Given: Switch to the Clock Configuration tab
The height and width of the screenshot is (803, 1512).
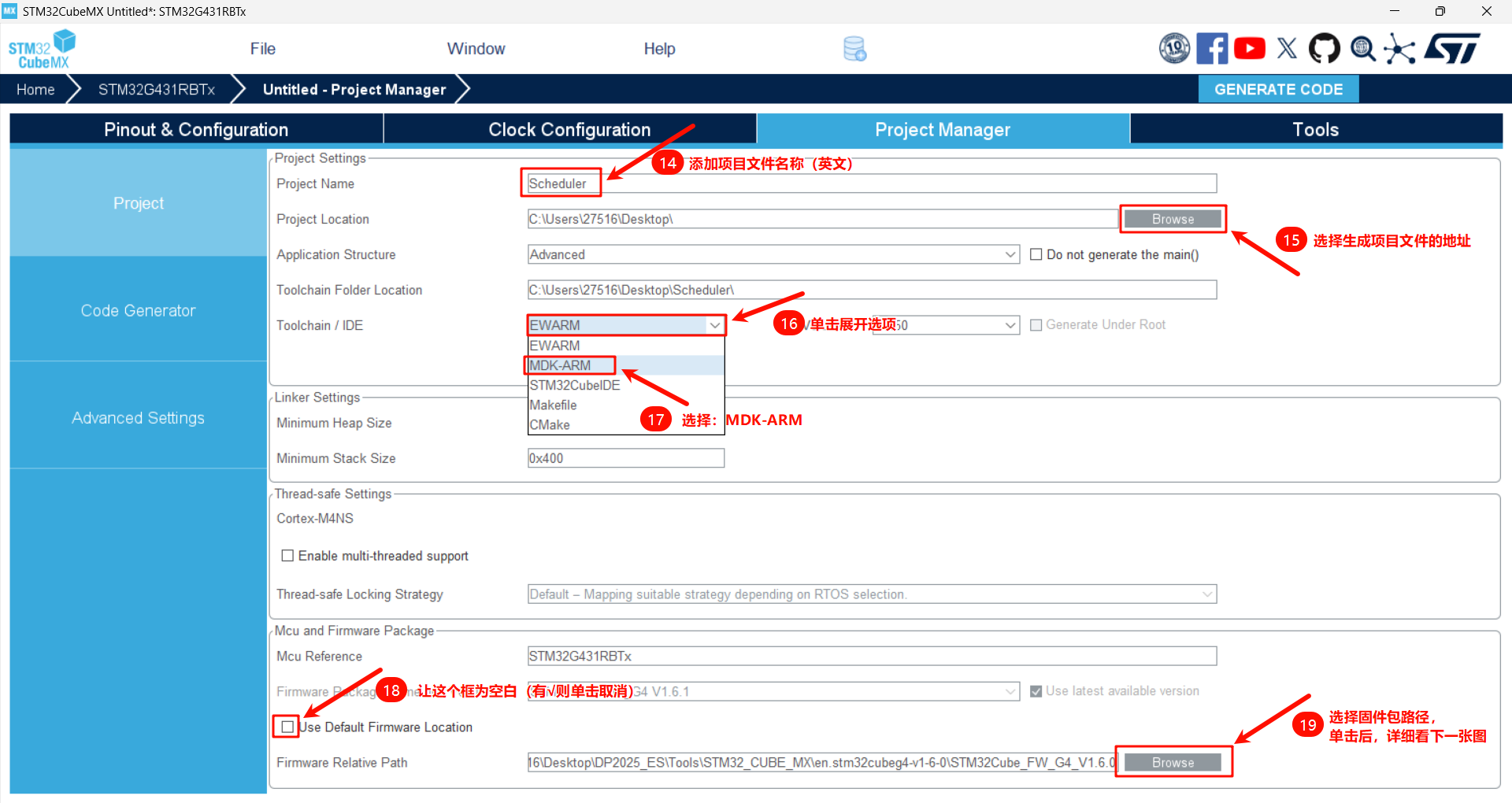Looking at the screenshot, I should click(x=569, y=130).
